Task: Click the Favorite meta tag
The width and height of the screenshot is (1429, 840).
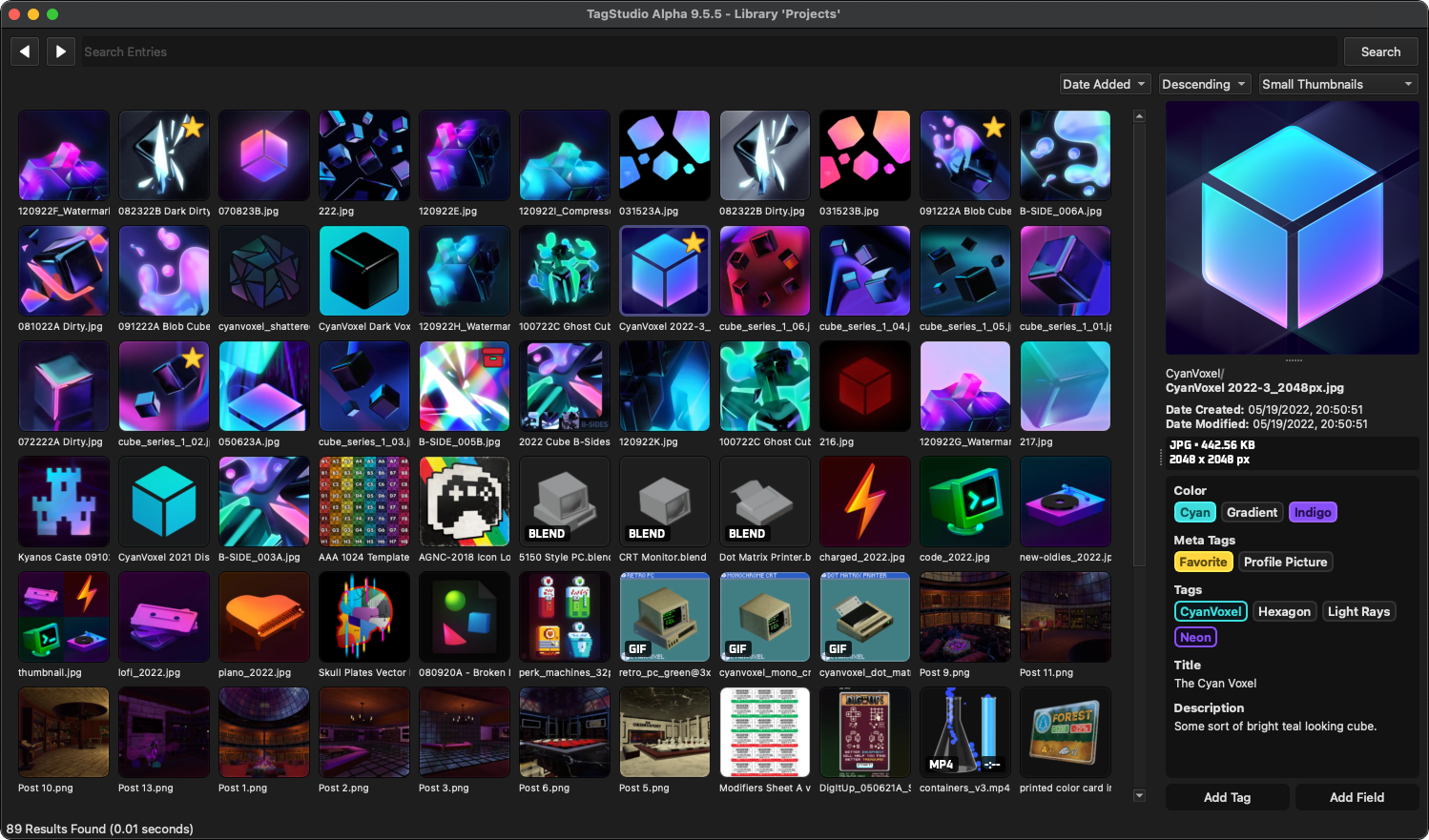Action: tap(1203, 562)
